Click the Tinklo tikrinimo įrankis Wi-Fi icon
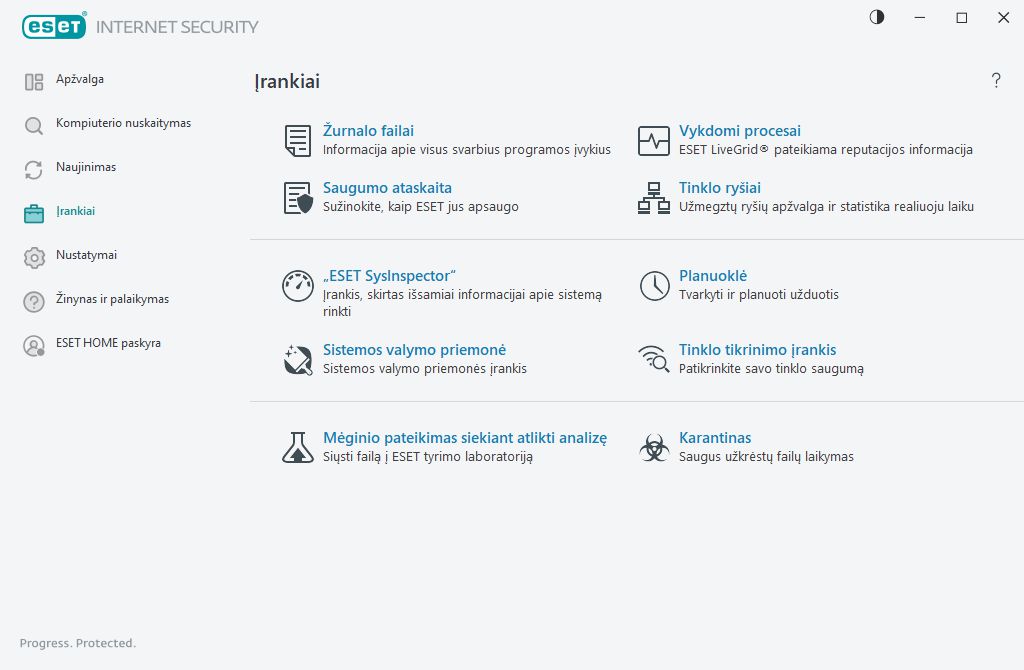This screenshot has width=1024, height=670. pyautogui.click(x=654, y=360)
